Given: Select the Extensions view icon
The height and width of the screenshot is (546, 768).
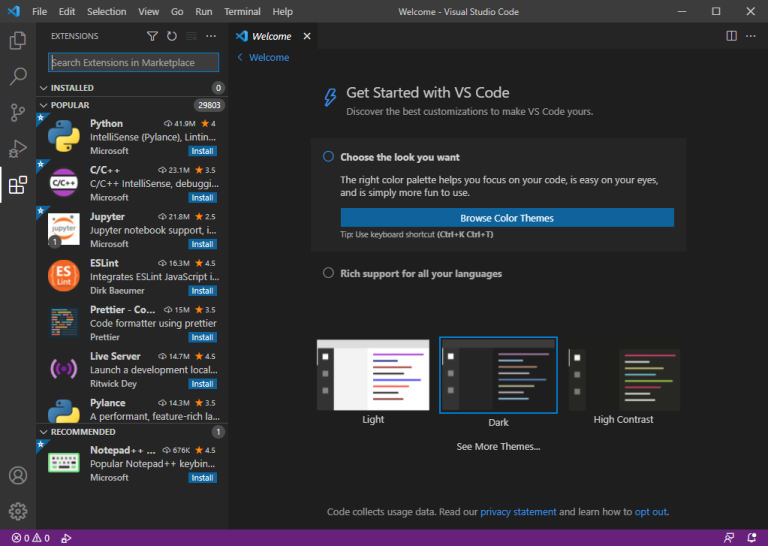Looking at the screenshot, I should click(18, 185).
